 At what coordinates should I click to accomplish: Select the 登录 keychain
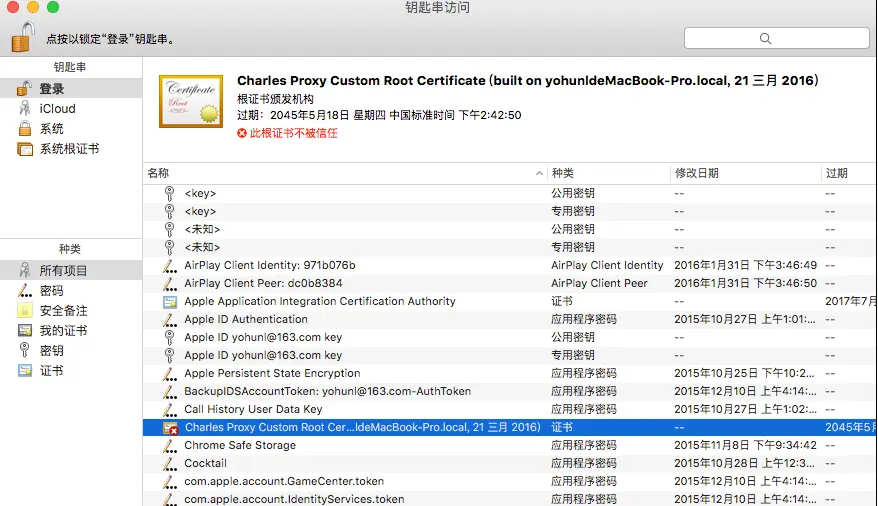pyautogui.click(x=71, y=88)
